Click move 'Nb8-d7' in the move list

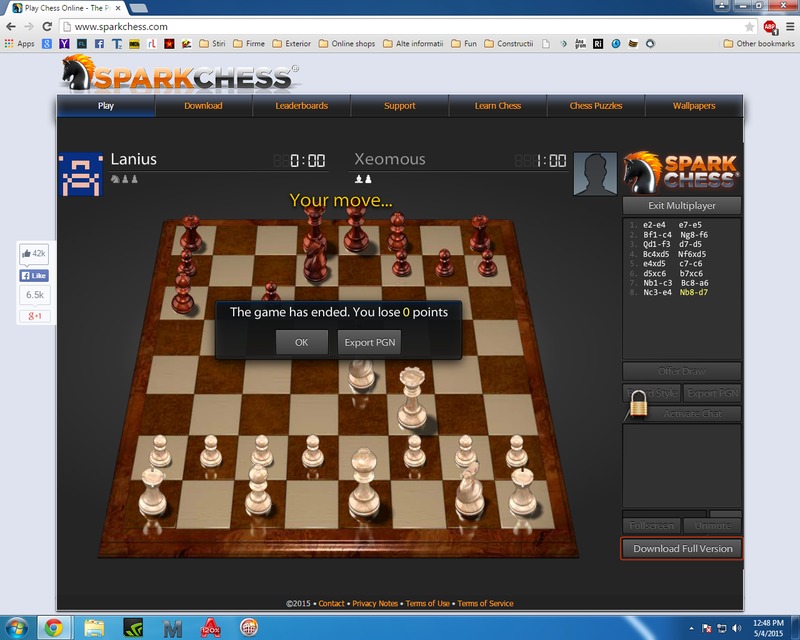693,292
